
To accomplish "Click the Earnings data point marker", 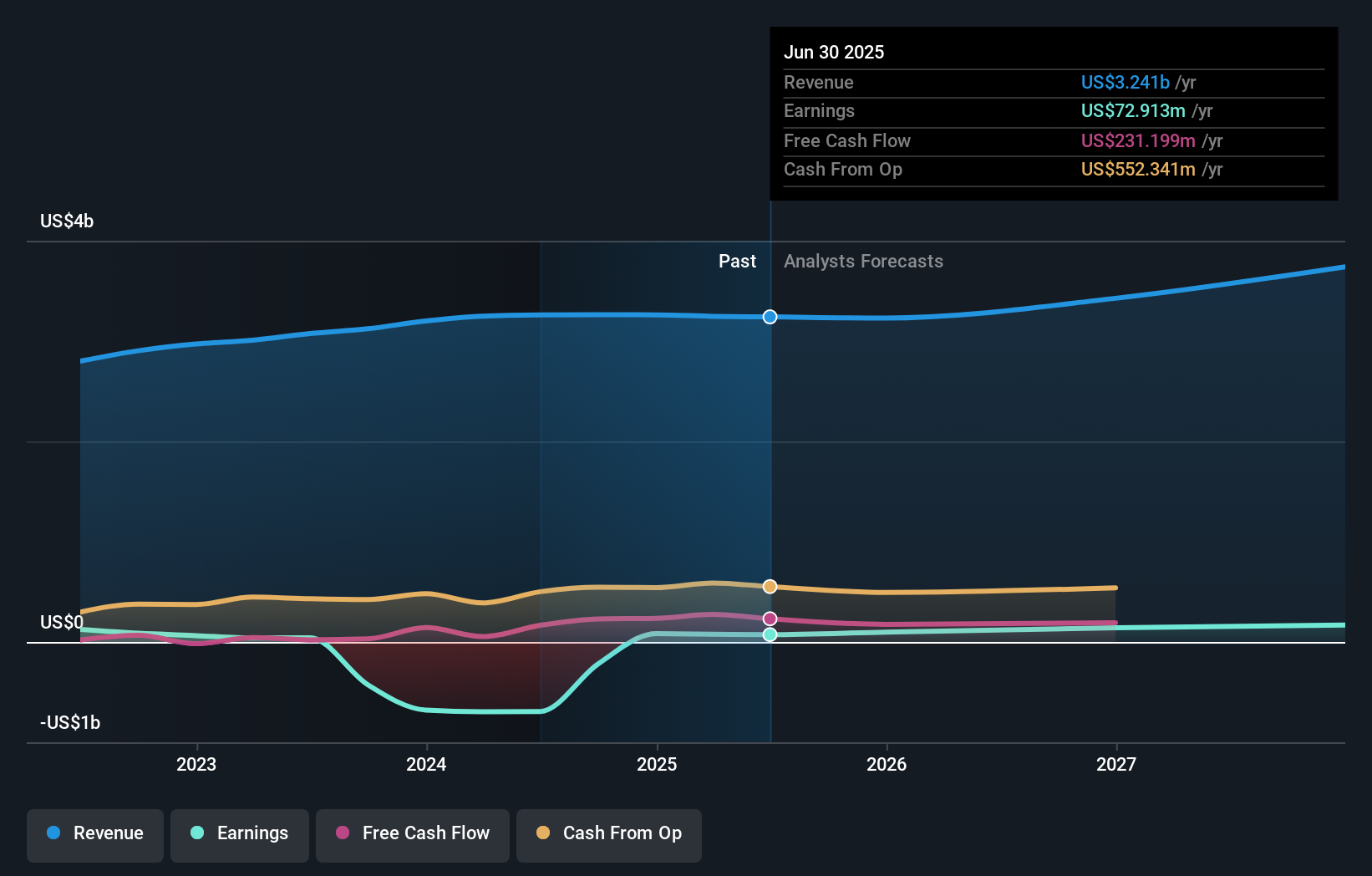I will click(x=770, y=635).
